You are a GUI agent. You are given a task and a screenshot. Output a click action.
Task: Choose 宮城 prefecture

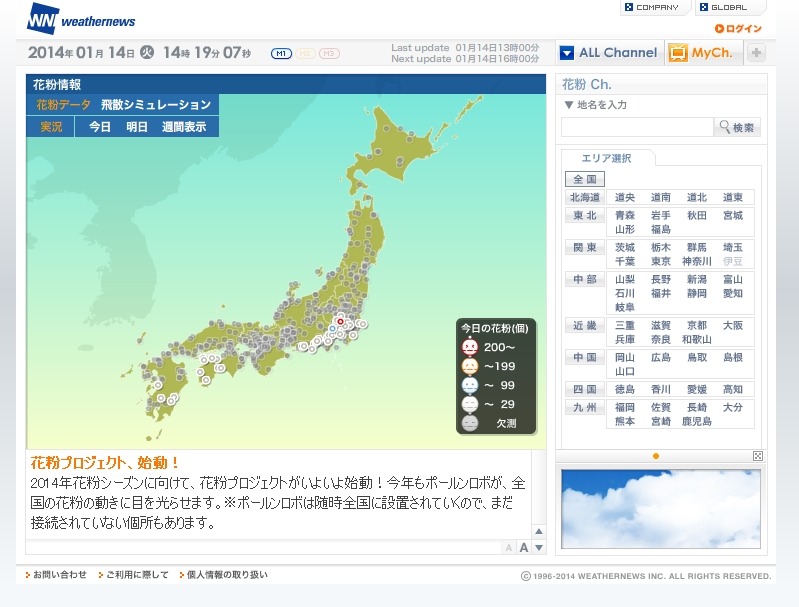tap(733, 215)
